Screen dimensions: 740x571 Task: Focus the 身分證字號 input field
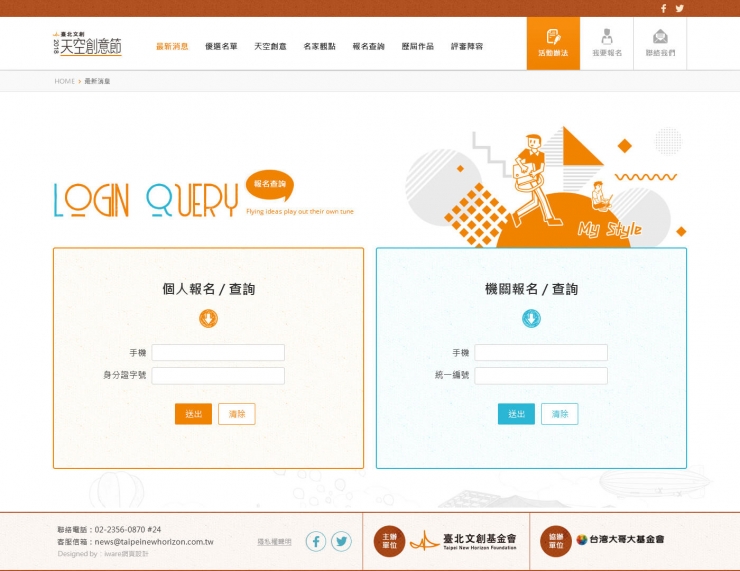218,376
